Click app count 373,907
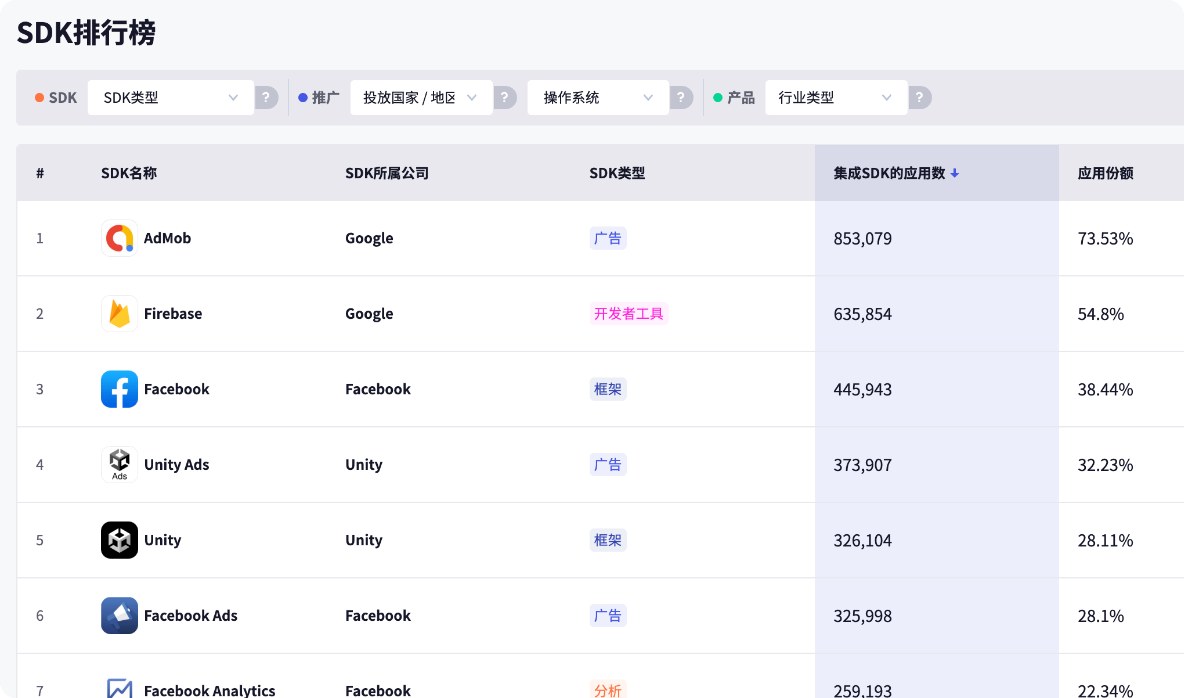Screen dimensions: 1184x698 tap(862, 465)
